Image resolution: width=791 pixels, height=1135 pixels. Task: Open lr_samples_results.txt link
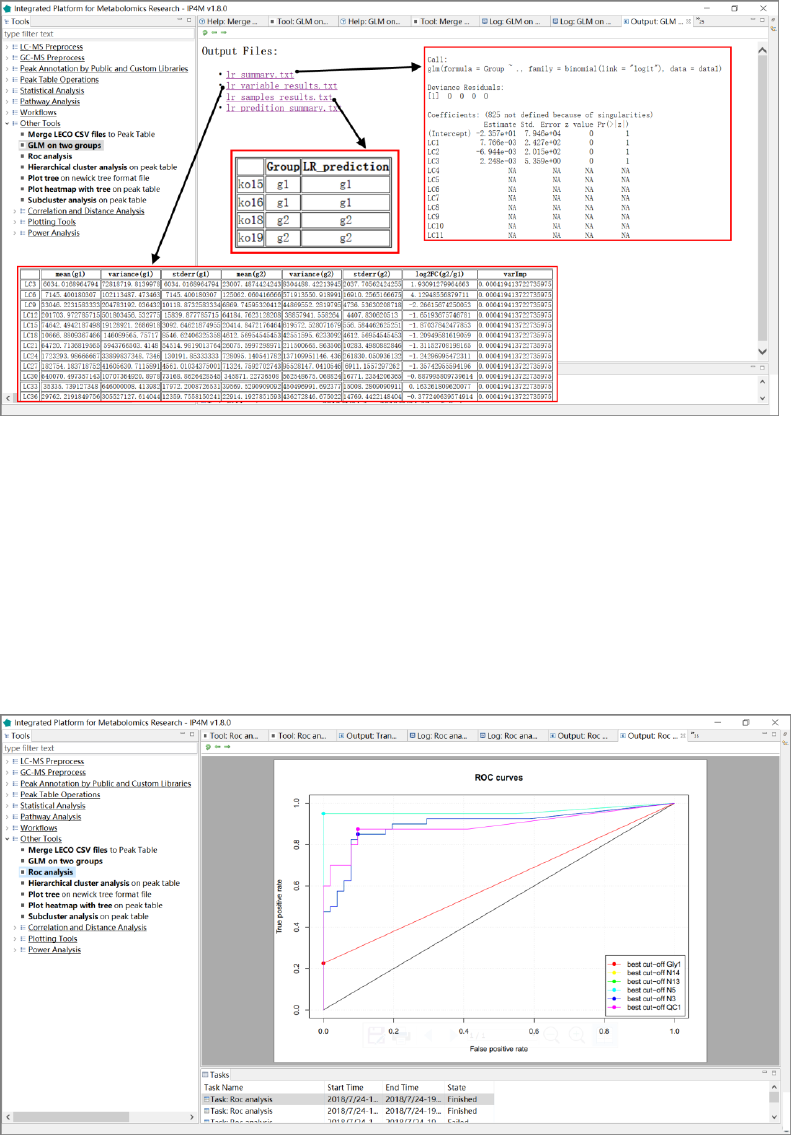click(279, 97)
